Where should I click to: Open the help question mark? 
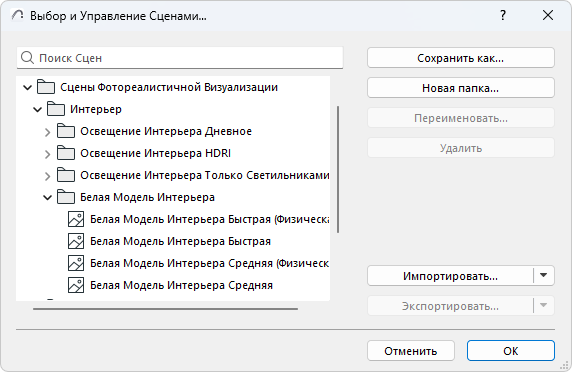(503, 15)
